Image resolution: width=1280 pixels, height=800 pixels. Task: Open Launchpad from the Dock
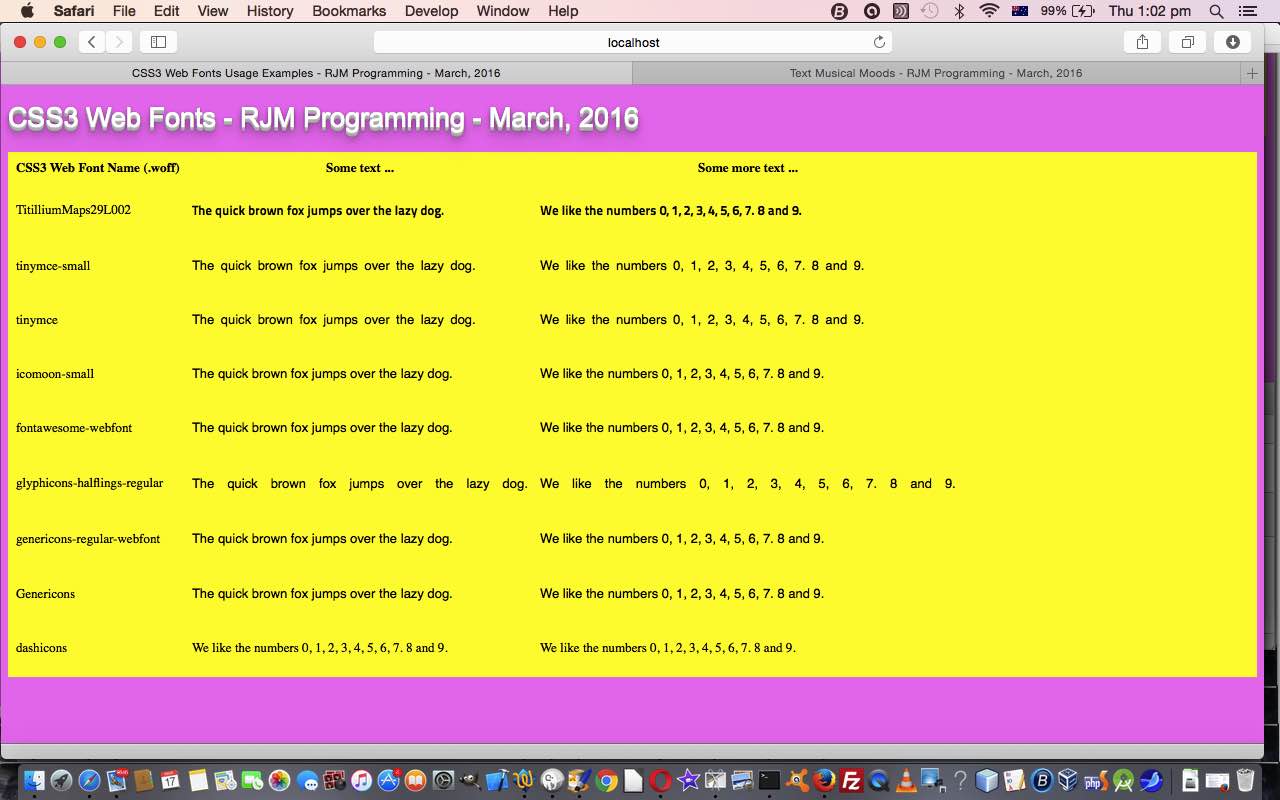tap(61, 780)
